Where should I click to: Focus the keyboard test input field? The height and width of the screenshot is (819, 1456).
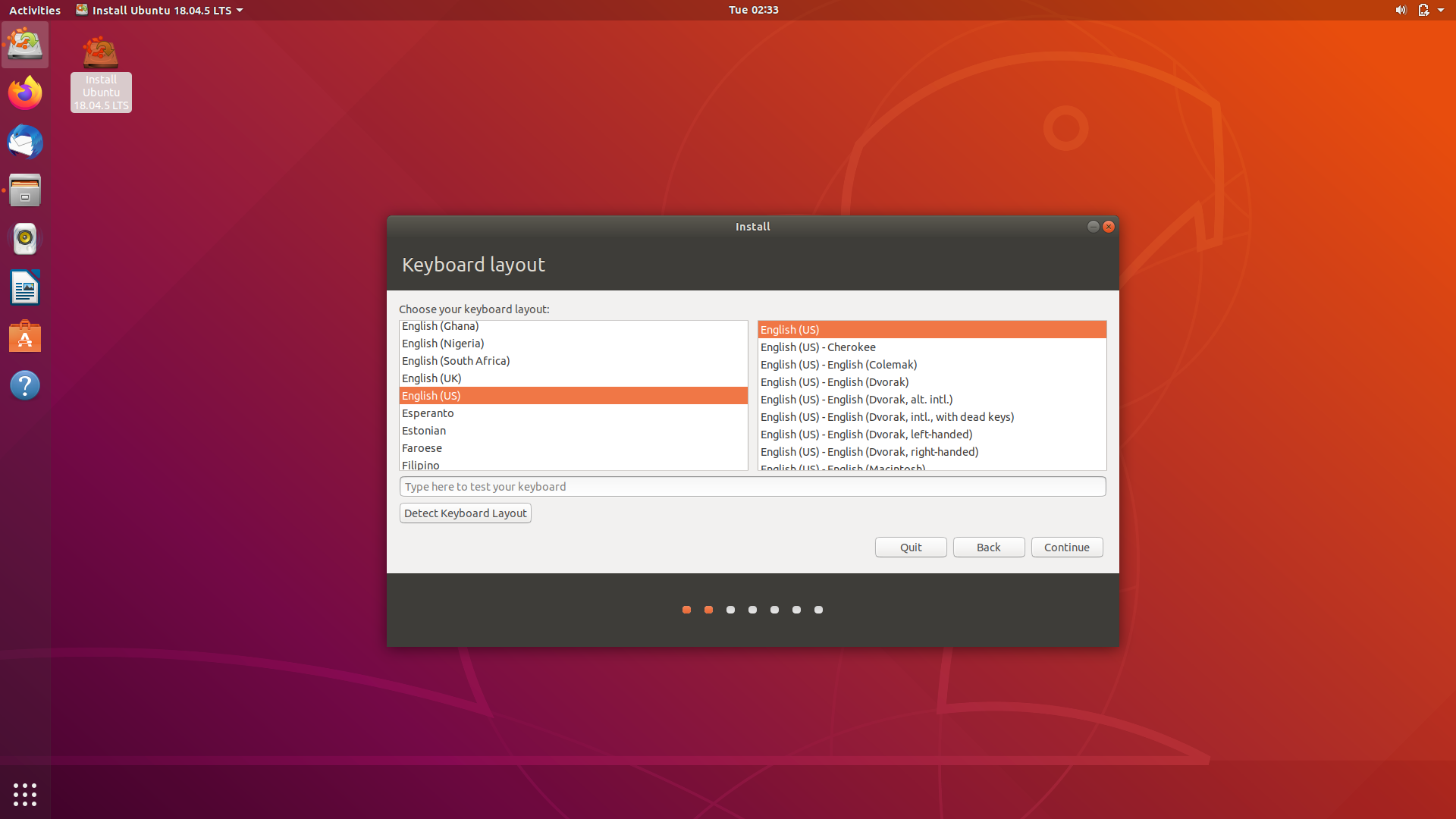(x=752, y=486)
